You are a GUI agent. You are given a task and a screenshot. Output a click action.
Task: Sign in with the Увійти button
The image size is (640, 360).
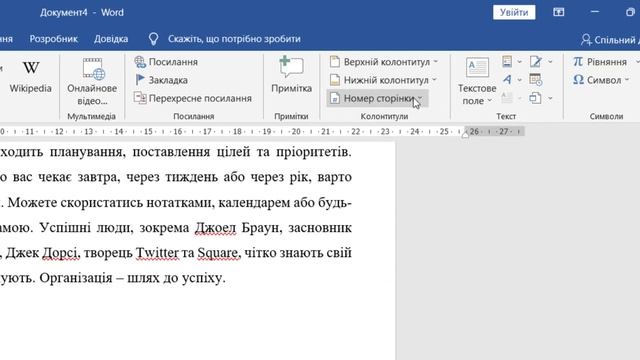point(514,12)
